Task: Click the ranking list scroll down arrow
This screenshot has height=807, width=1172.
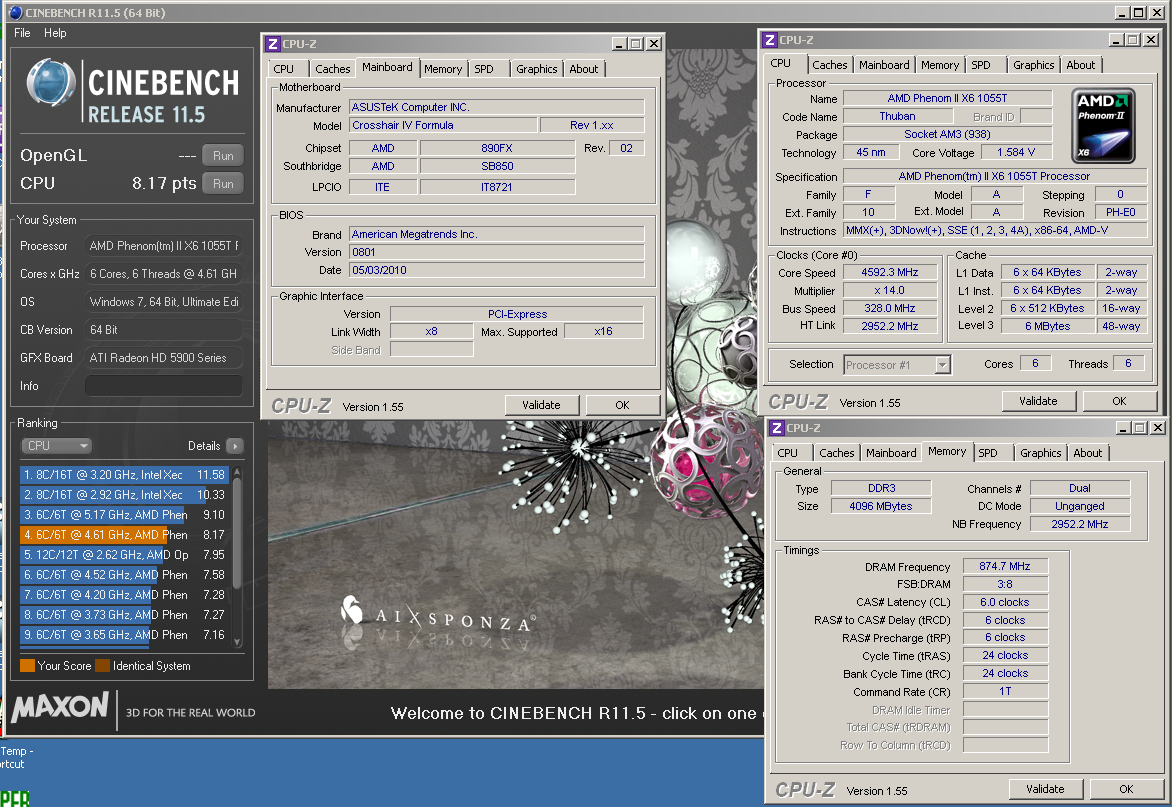Action: (x=238, y=642)
